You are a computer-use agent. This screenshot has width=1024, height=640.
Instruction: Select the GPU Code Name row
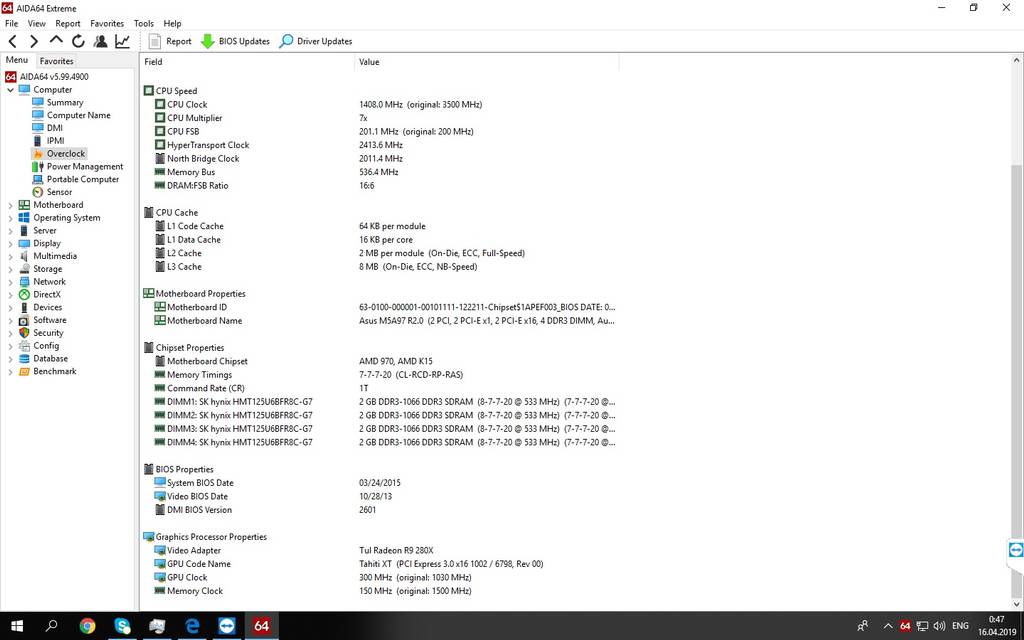(379, 564)
